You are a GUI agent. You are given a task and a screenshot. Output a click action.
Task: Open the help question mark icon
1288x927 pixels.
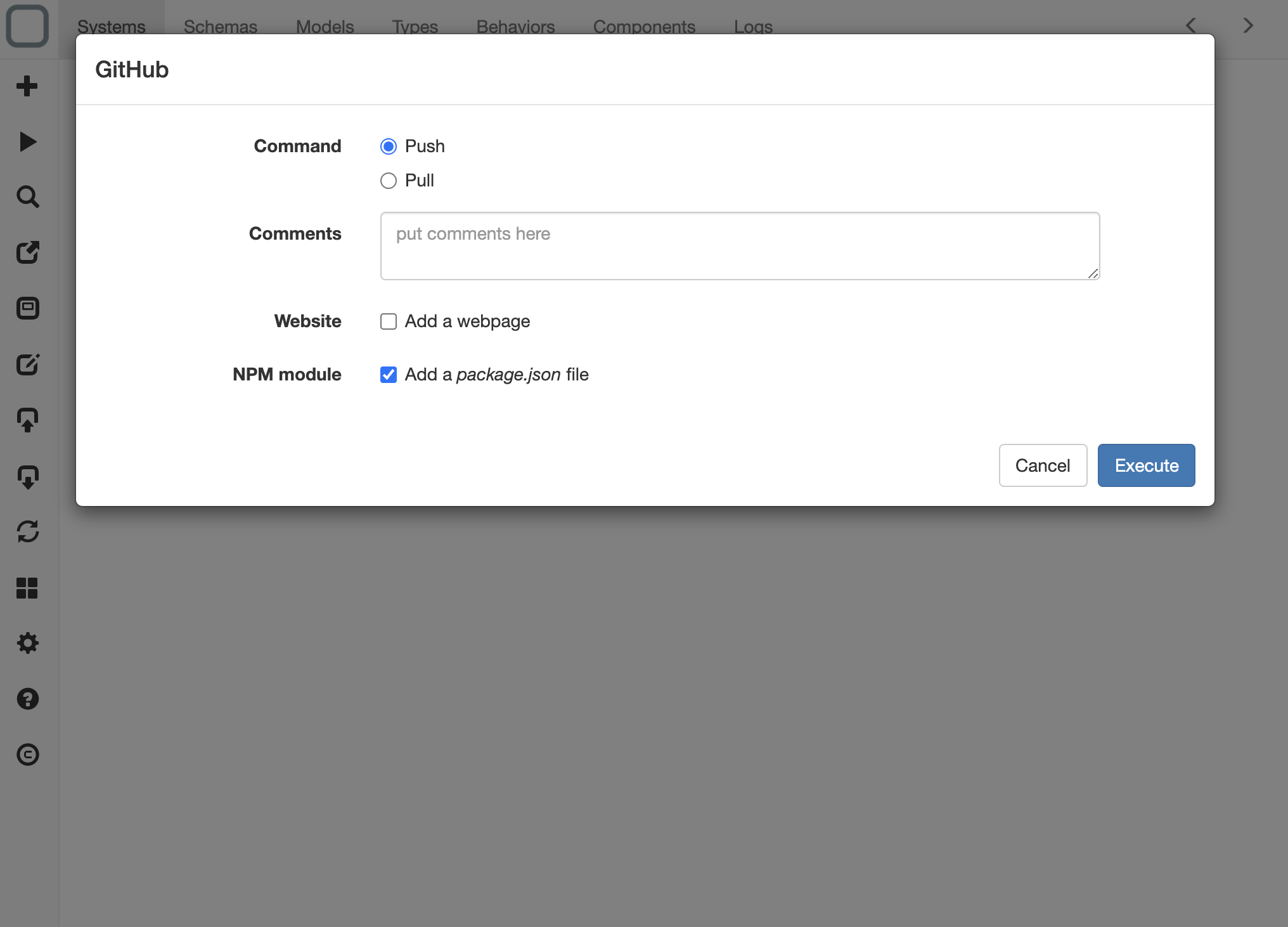tap(27, 699)
